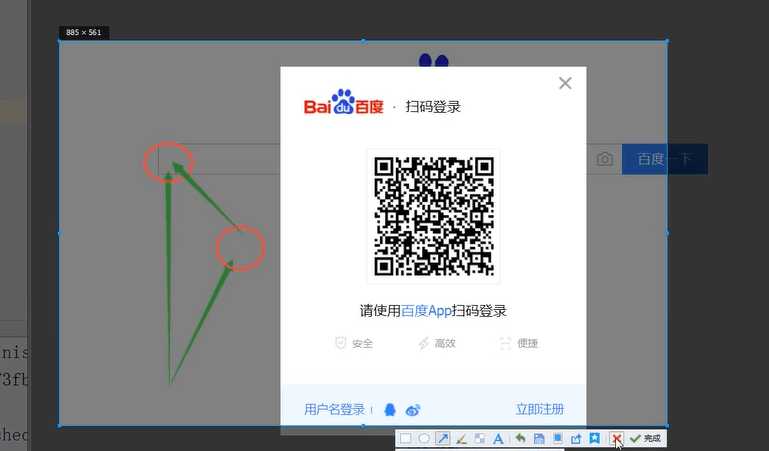The height and width of the screenshot is (451, 769).
Task: Select the arrow annotation tool
Action: click(x=442, y=438)
